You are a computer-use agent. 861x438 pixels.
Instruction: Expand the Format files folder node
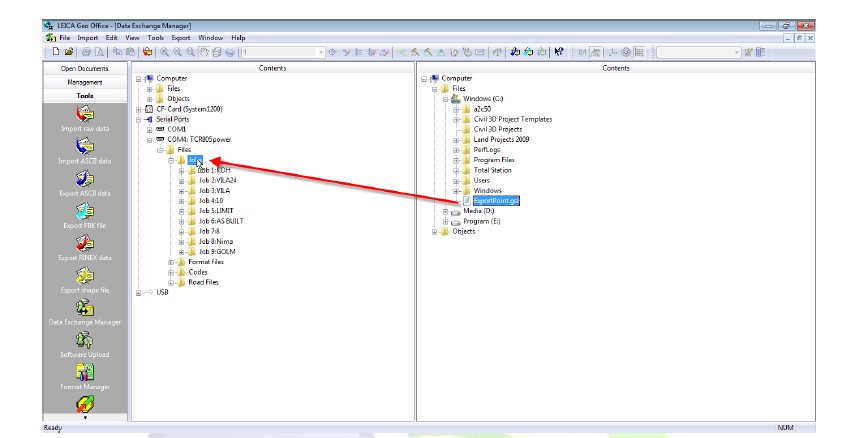[x=171, y=262]
